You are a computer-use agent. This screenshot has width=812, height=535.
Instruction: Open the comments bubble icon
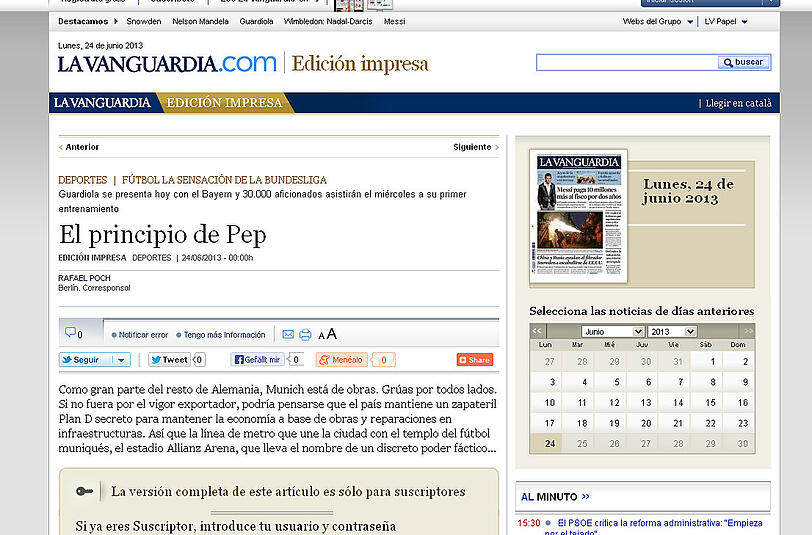pyautogui.click(x=70, y=332)
